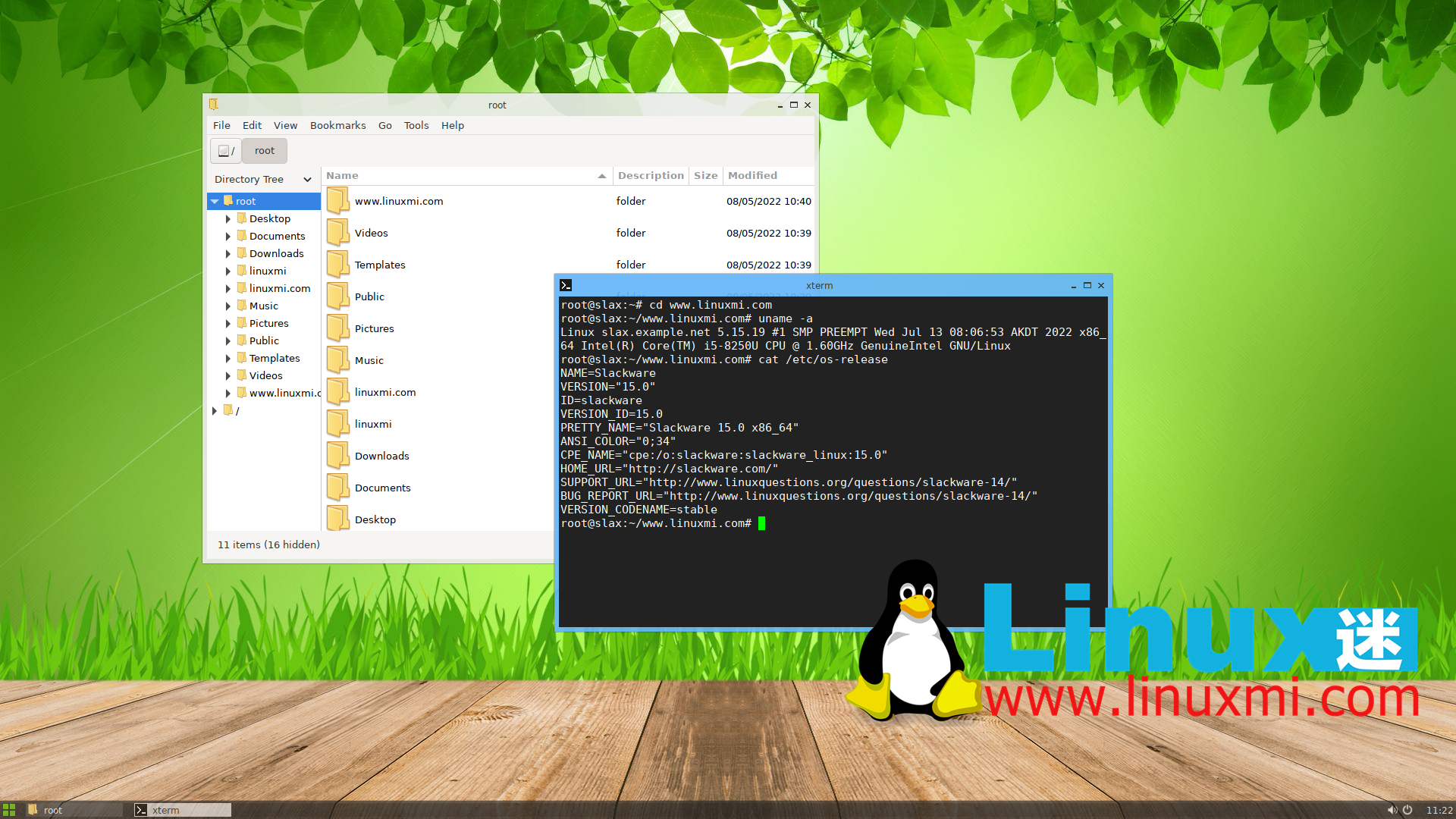Open the Tools menu
Viewport: 1456px width, 819px height.
tap(416, 125)
